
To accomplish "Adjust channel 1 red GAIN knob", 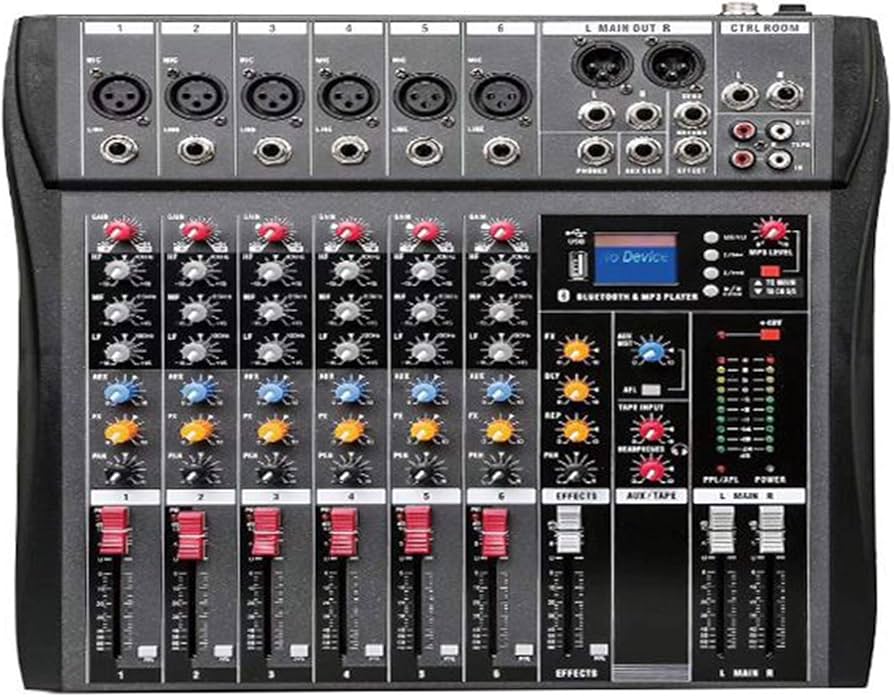I will point(120,232).
